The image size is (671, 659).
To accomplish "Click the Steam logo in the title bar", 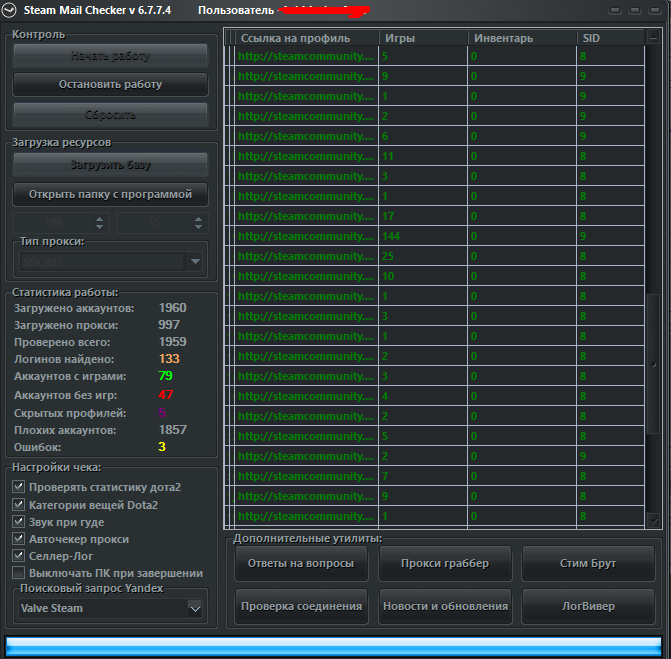I will (11, 10).
